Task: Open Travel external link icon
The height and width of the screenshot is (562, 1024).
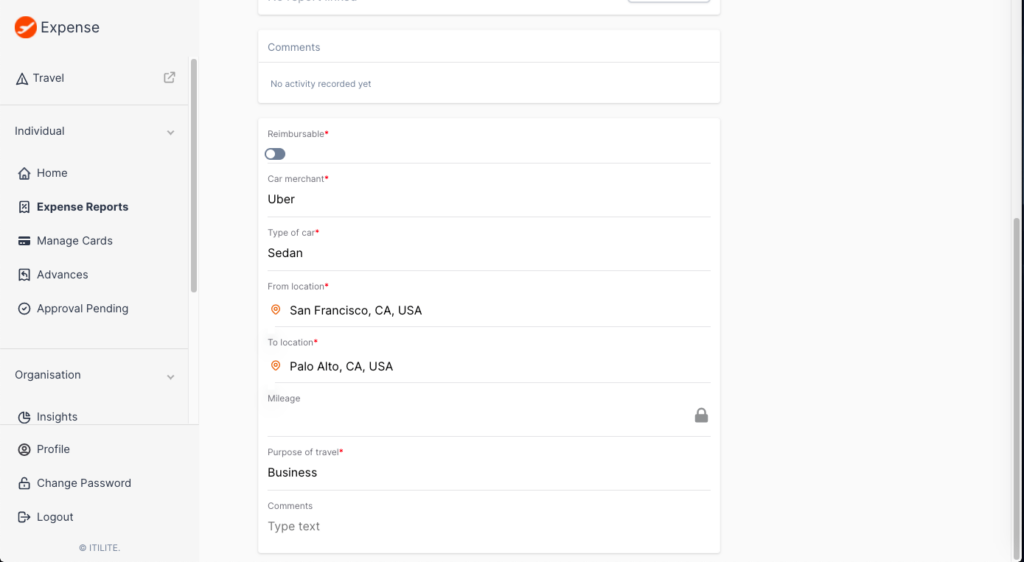Action: (x=169, y=78)
